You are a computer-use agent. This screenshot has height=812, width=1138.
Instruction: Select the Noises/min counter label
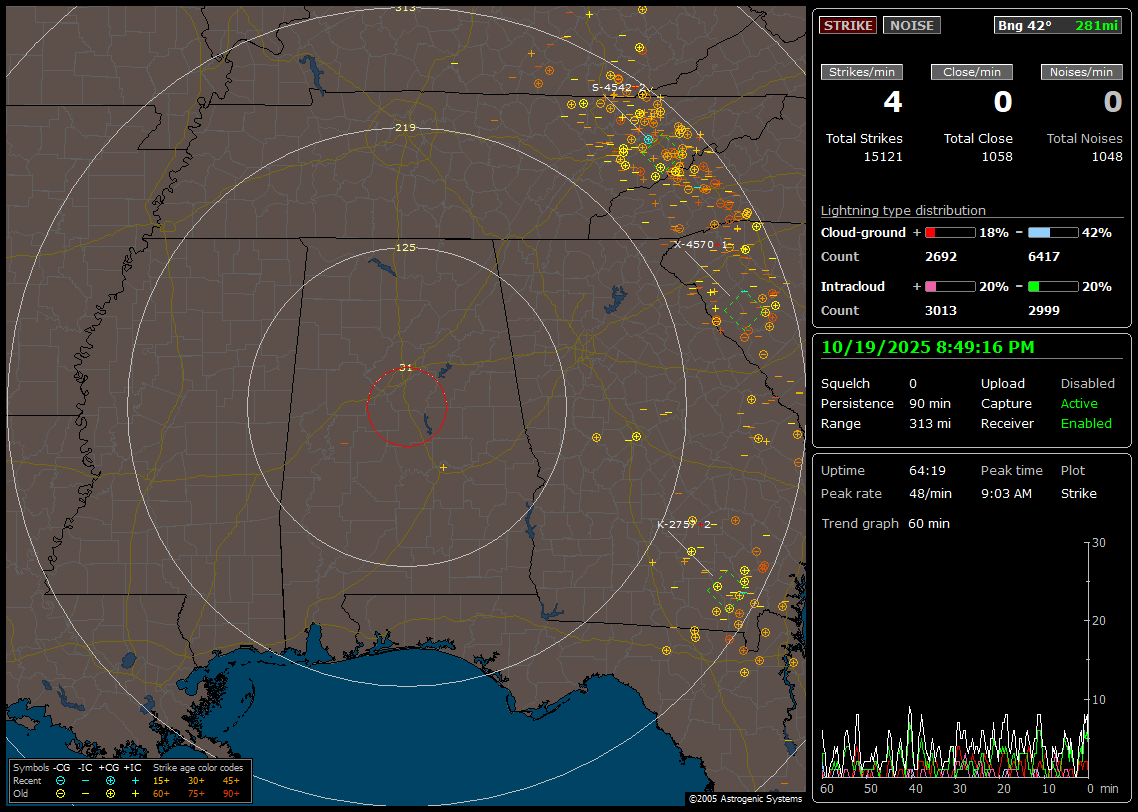1082,72
